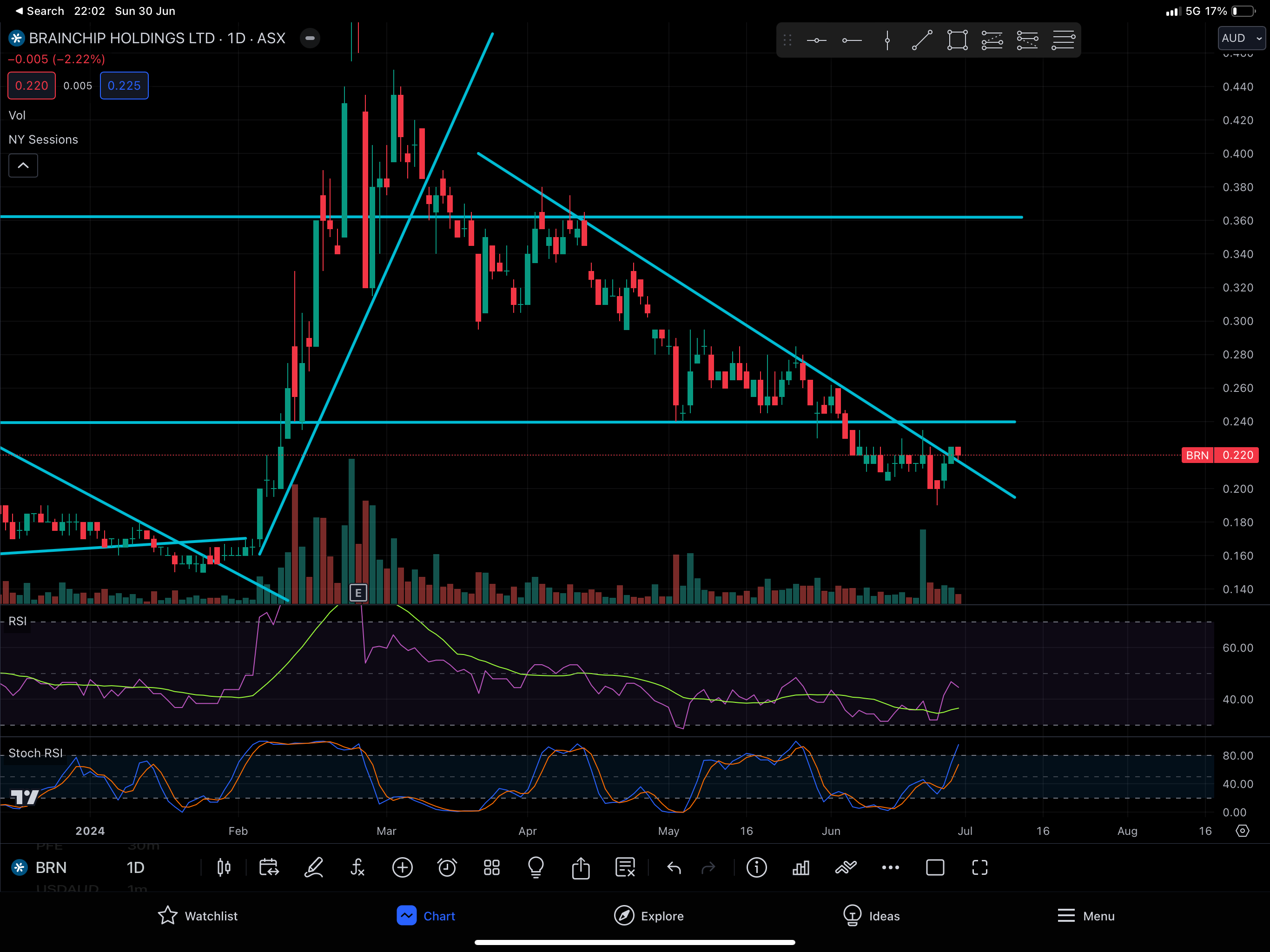The height and width of the screenshot is (952, 1270).
Task: Select the Fib retracement tool
Action: tap(992, 40)
